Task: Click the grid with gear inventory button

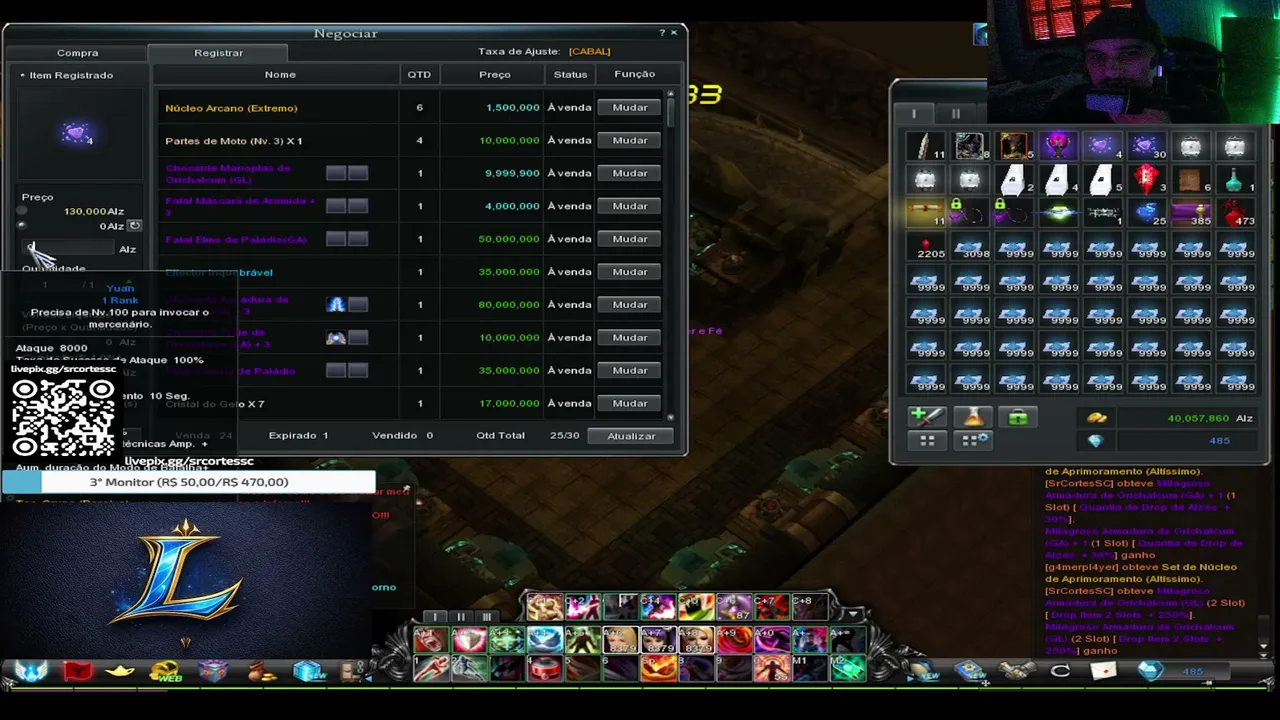Action: pyautogui.click(x=973, y=440)
